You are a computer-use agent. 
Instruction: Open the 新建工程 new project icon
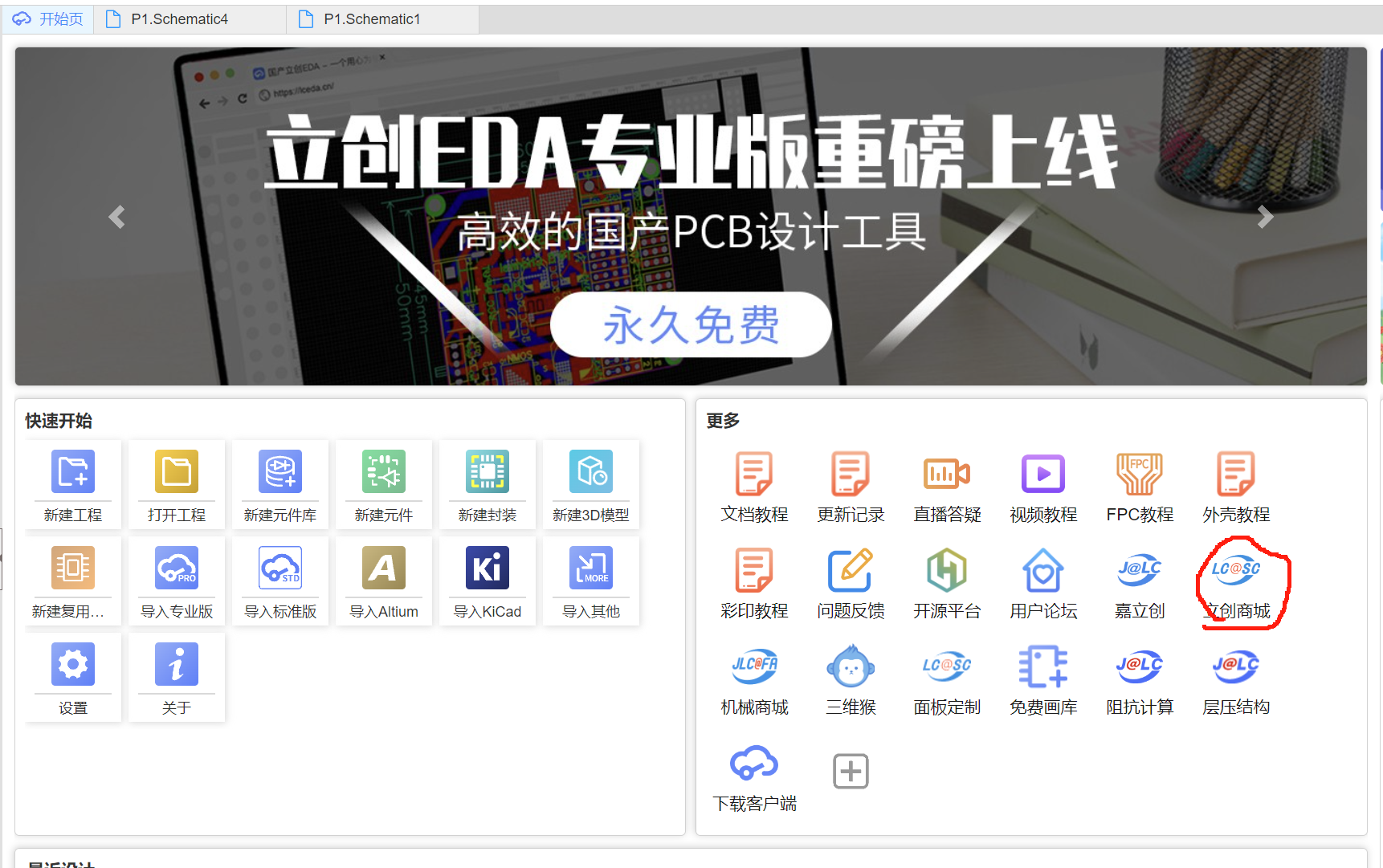click(73, 471)
